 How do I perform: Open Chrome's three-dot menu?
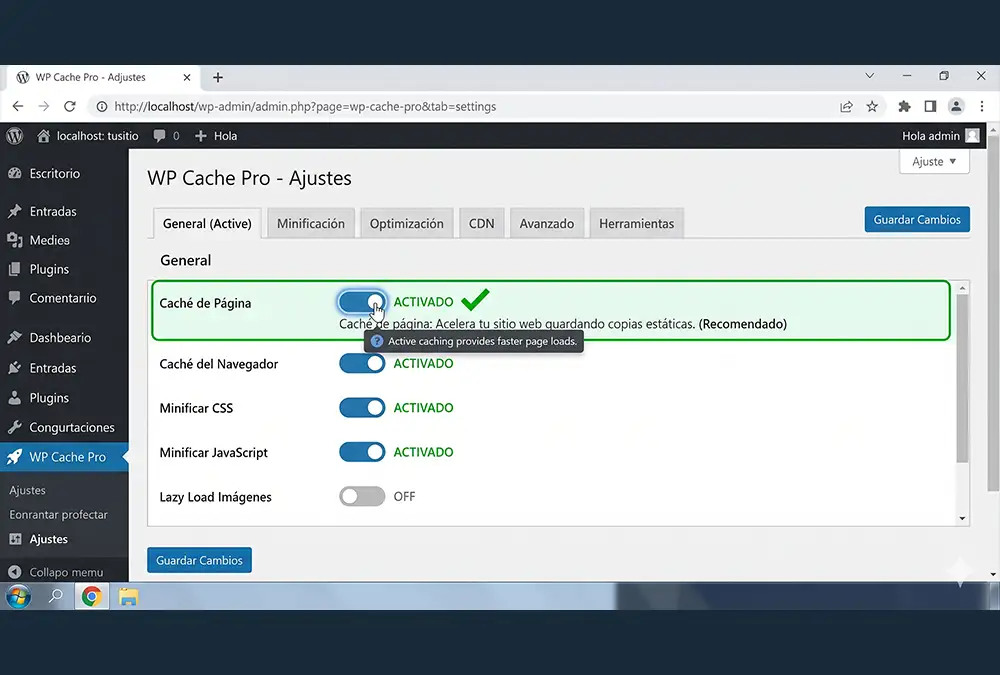pyautogui.click(x=982, y=107)
